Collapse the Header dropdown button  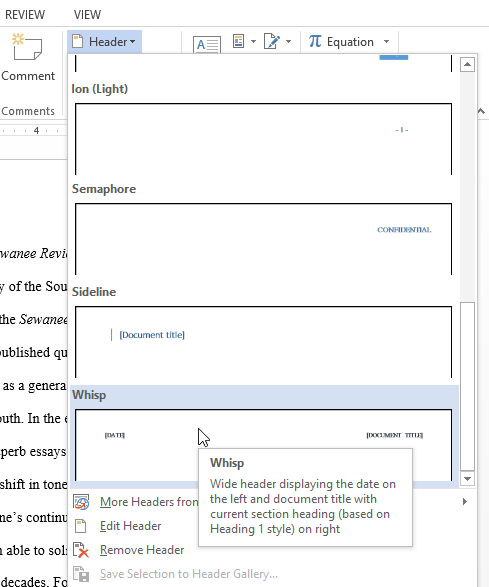[x=104, y=42]
